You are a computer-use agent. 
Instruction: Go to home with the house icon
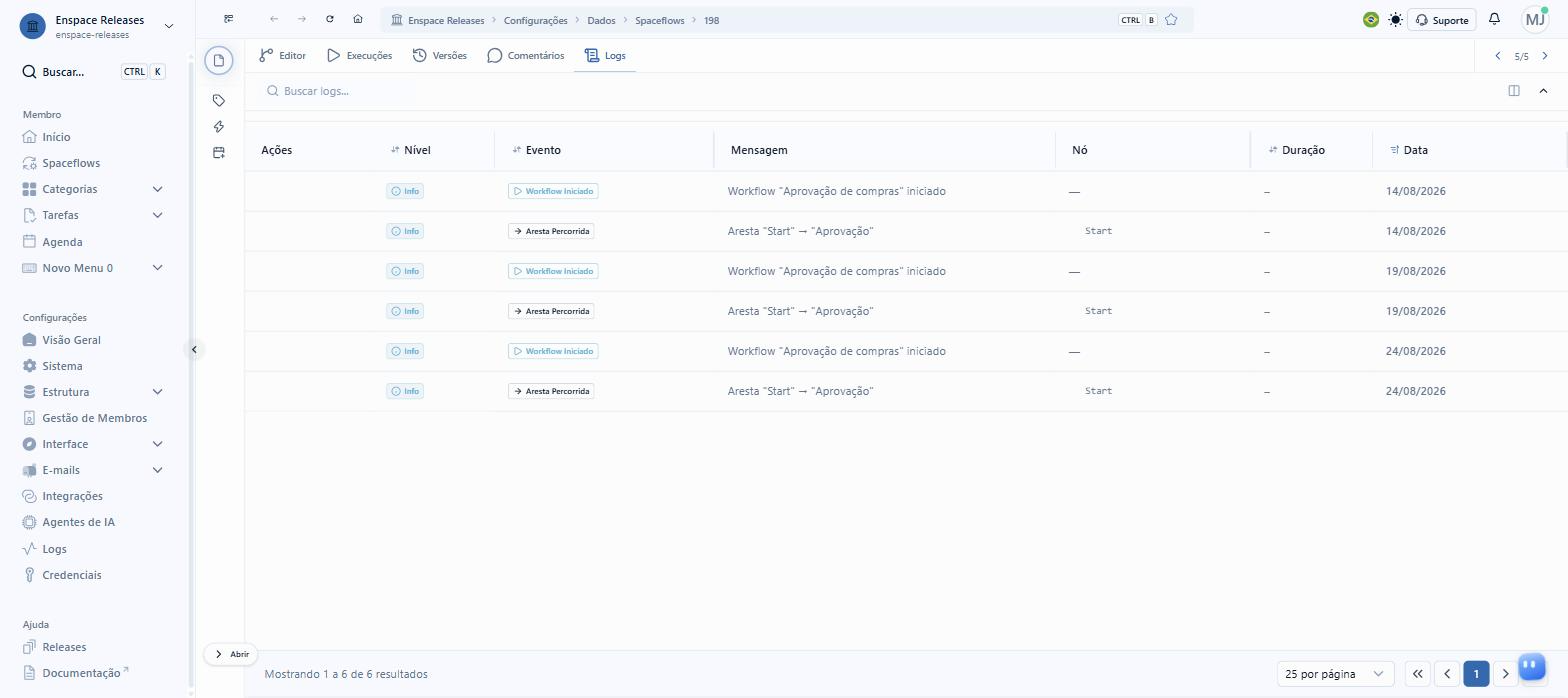(x=358, y=19)
